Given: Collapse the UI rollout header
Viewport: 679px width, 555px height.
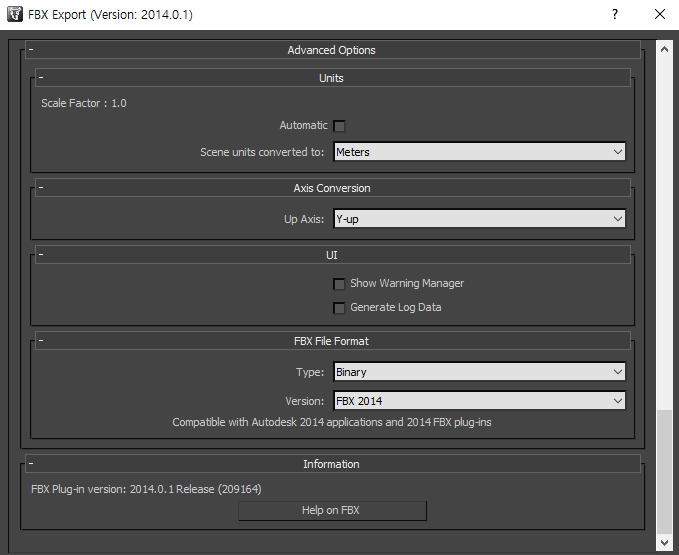Looking at the screenshot, I should (x=332, y=255).
